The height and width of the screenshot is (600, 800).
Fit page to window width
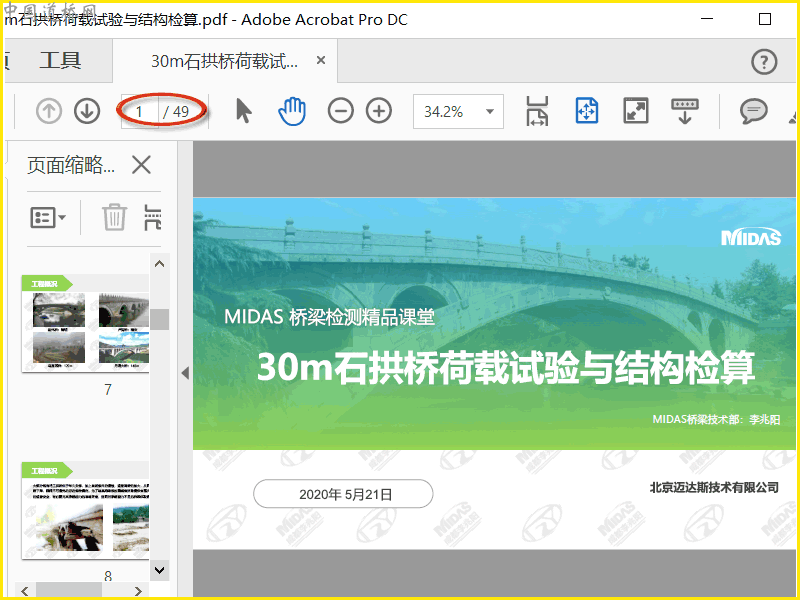click(x=537, y=111)
